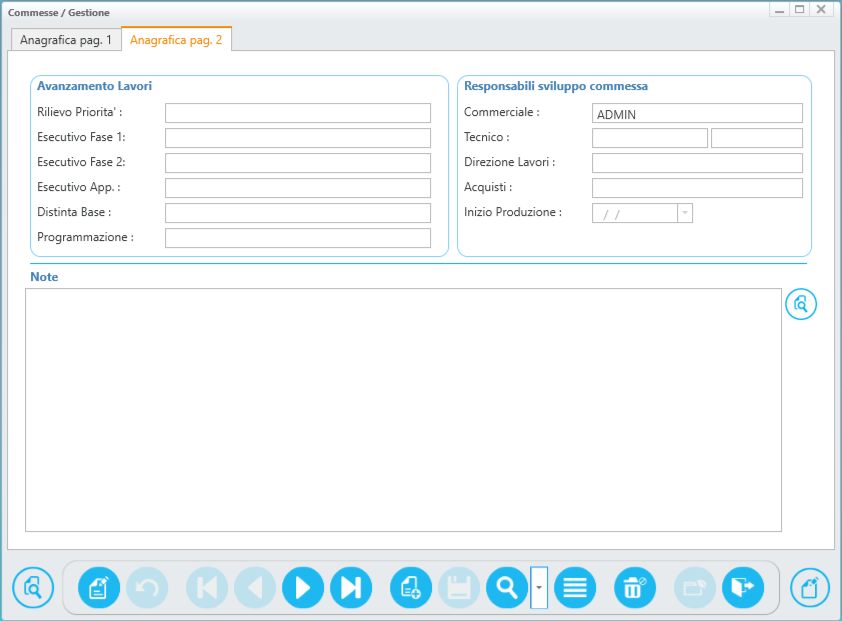Click the edit record icon in toolbar
Image resolution: width=842 pixels, height=621 pixels.
click(99, 587)
